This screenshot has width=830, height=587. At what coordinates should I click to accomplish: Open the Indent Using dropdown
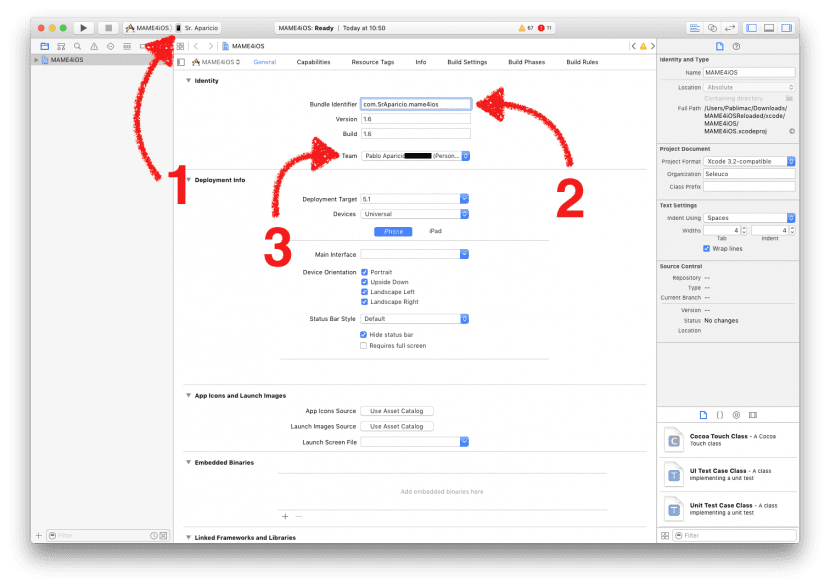click(x=749, y=218)
